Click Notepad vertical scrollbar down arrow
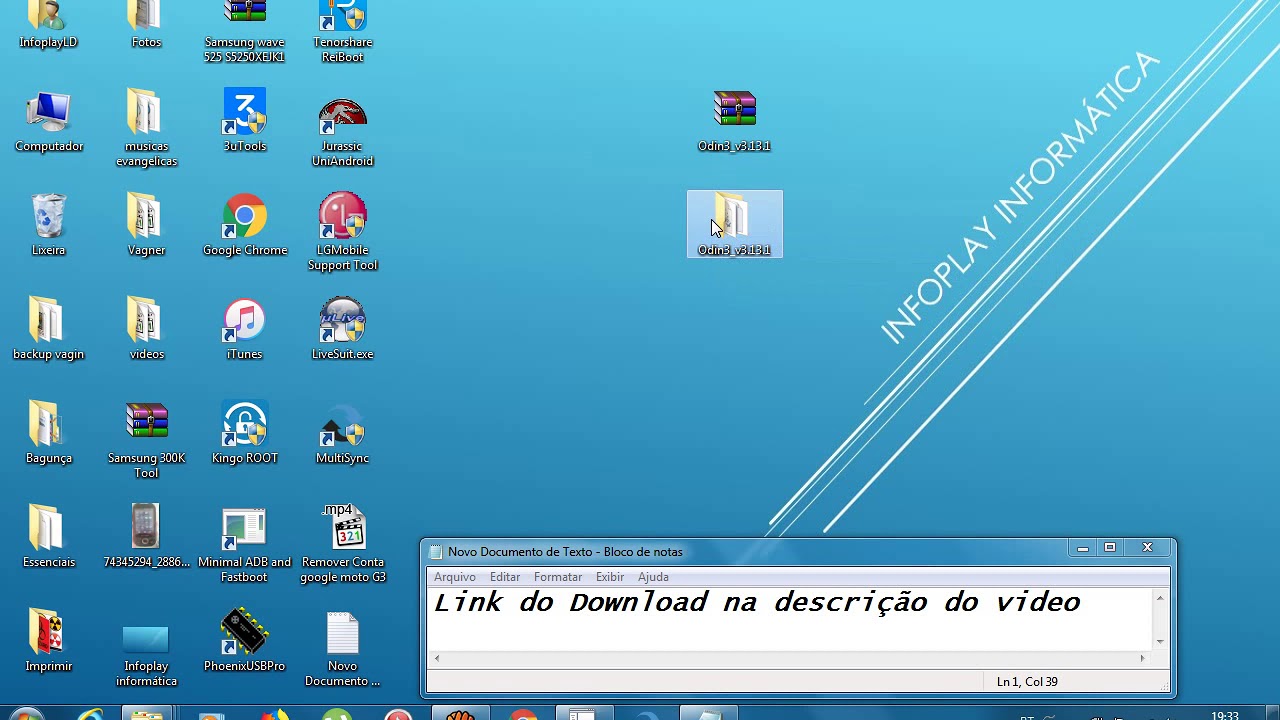This screenshot has height=720, width=1280. coord(1160,641)
